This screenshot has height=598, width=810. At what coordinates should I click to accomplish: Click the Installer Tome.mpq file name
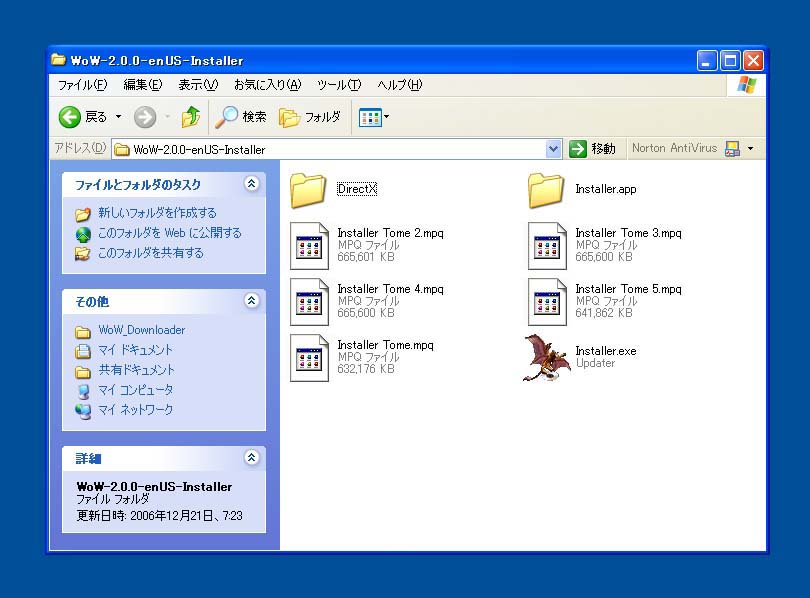tap(385, 344)
